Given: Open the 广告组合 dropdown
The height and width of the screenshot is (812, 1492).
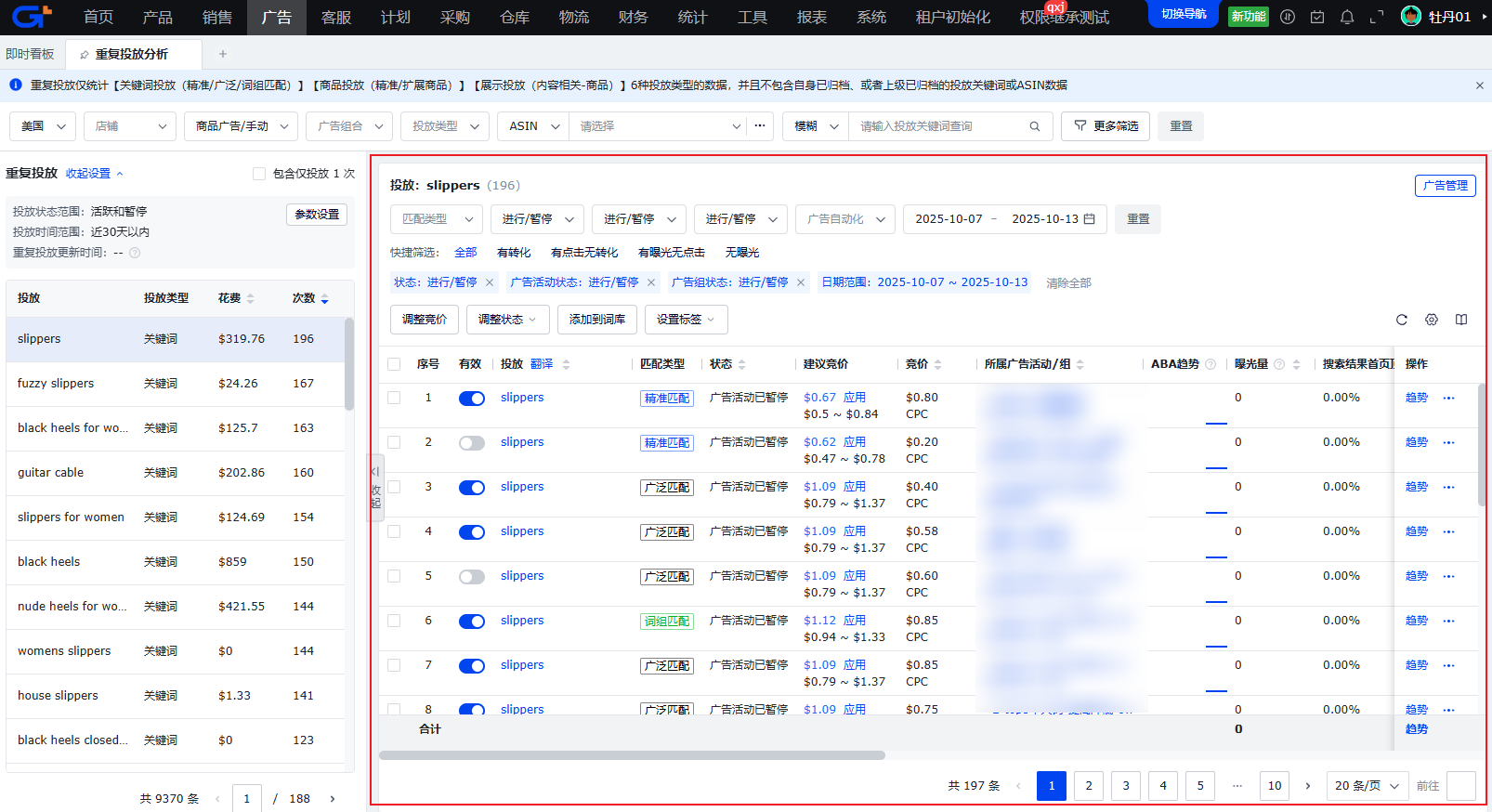Looking at the screenshot, I should (349, 126).
